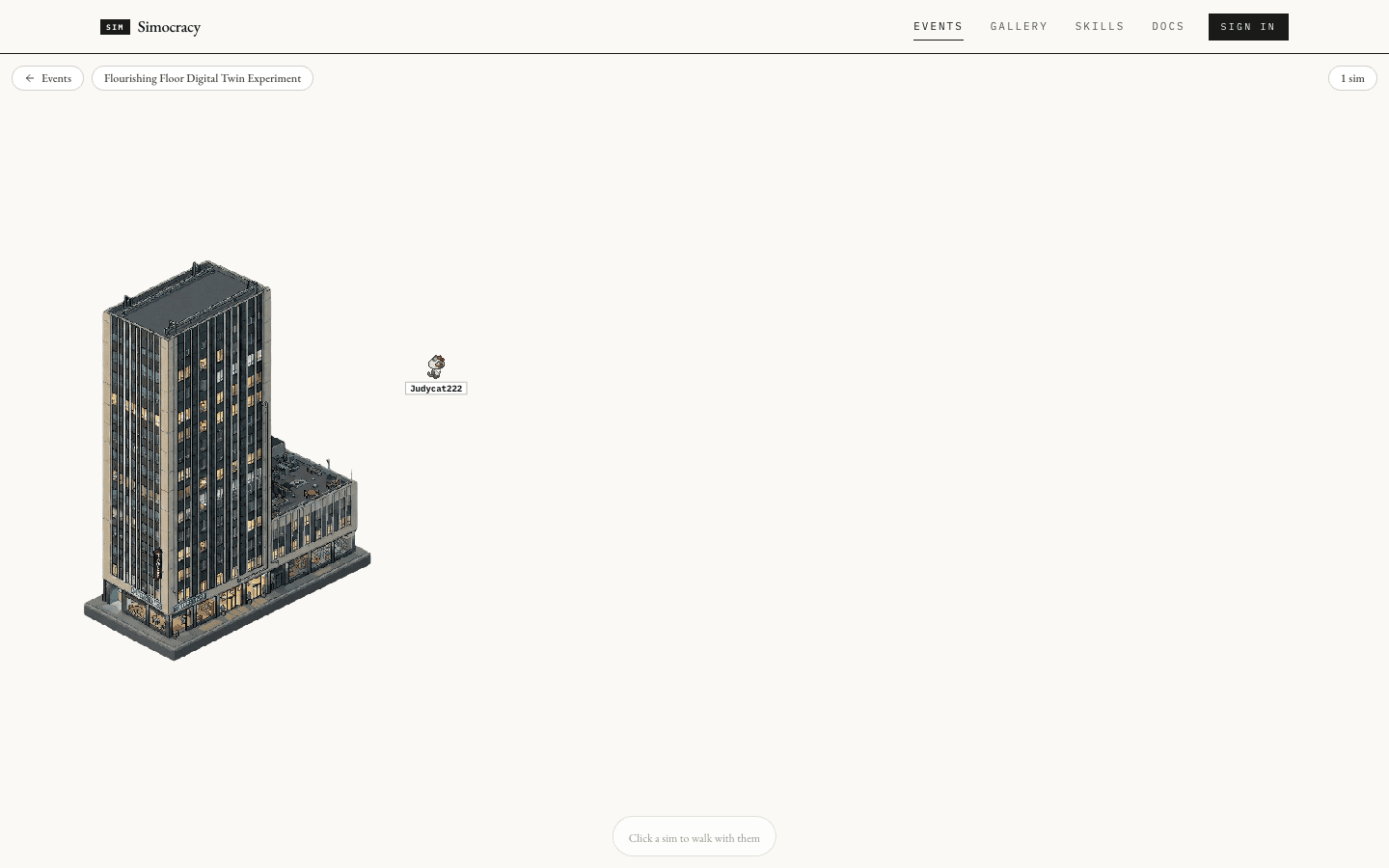
Task: Select the Flourishing Floor Digital Twin Experiment pill
Action: pyautogui.click(x=203, y=78)
